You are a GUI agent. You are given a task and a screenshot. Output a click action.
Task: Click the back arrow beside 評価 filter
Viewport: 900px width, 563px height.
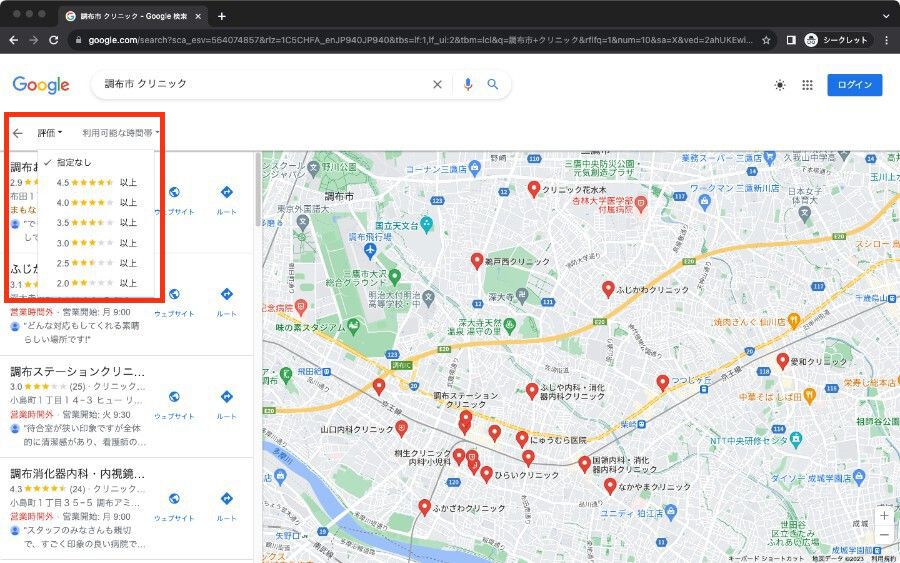tap(17, 133)
